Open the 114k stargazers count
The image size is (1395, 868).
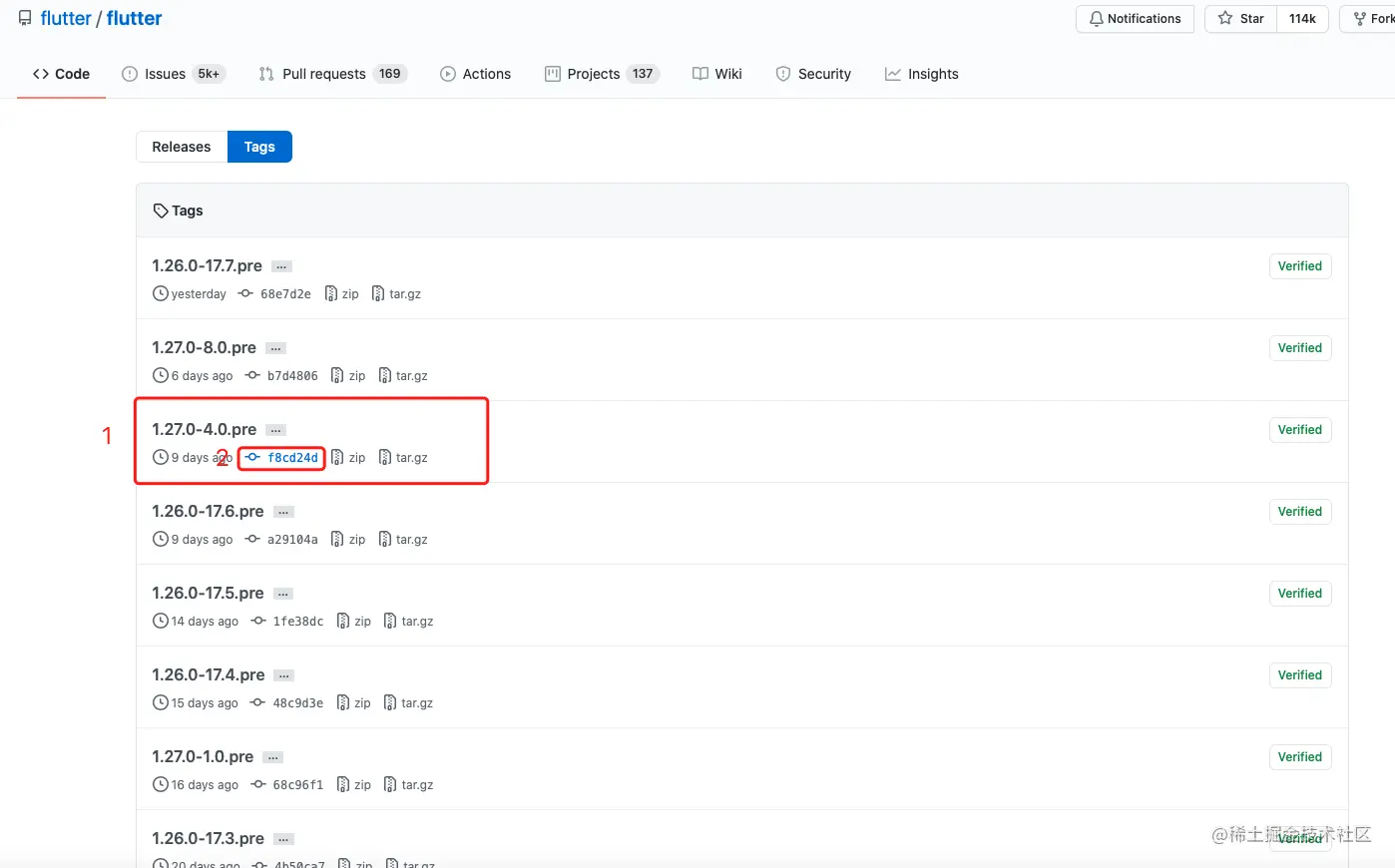point(1302,19)
